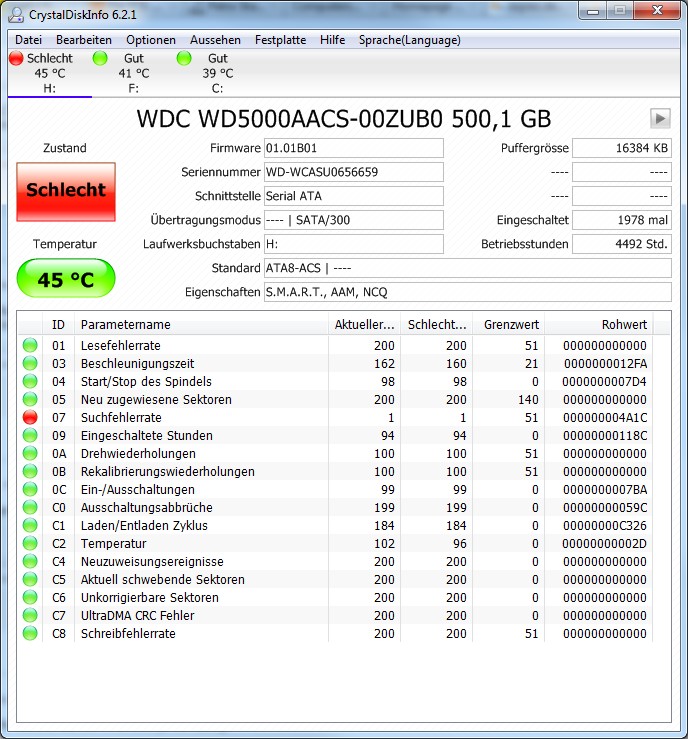The width and height of the screenshot is (688, 739).
Task: Click raw value 000000004A1C
Action: 605,418
